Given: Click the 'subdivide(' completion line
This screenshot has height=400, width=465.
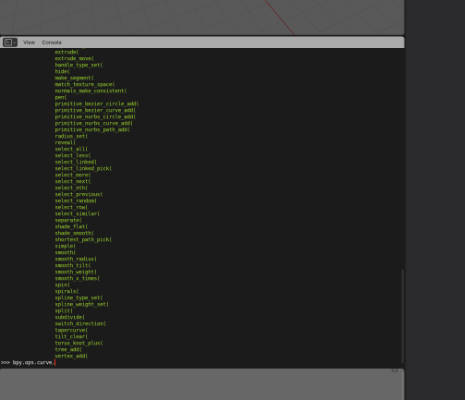Looking at the screenshot, I should tap(70, 317).
